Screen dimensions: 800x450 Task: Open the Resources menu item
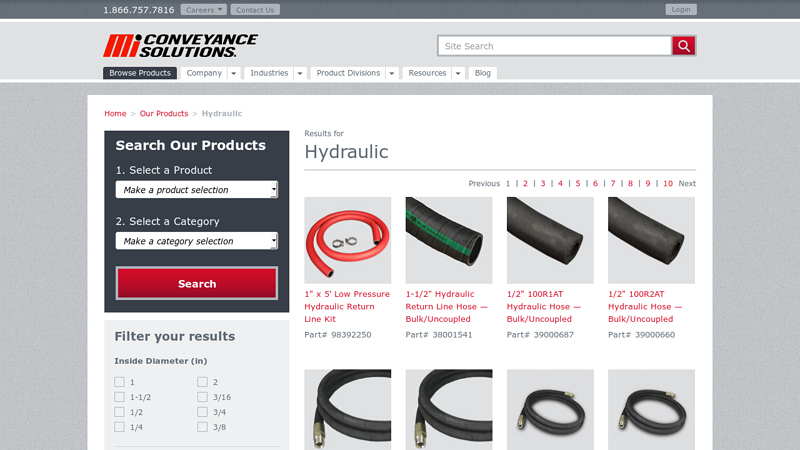click(x=427, y=73)
